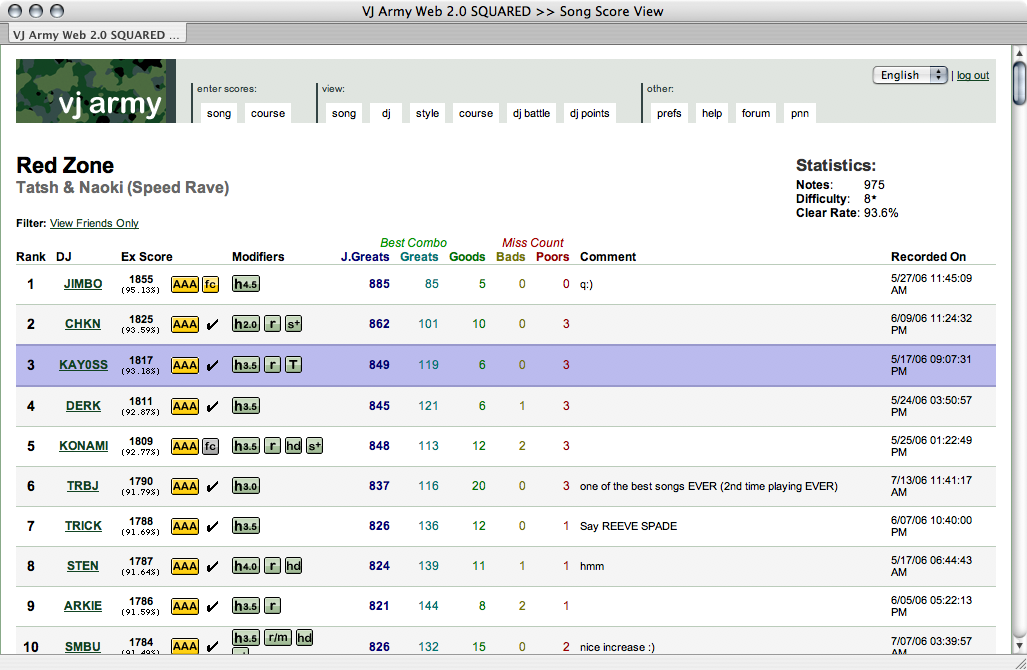Click the vertical scrollbar thumb

click(x=1018, y=82)
